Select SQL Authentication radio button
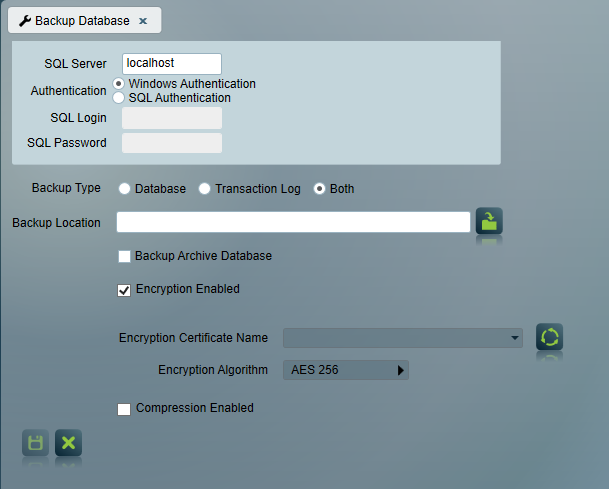 [x=118, y=97]
